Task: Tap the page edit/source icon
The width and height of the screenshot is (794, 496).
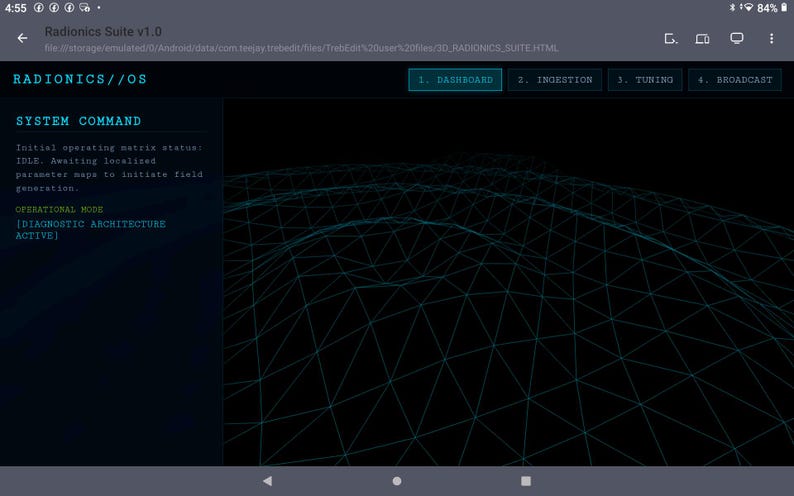Action: coord(670,38)
